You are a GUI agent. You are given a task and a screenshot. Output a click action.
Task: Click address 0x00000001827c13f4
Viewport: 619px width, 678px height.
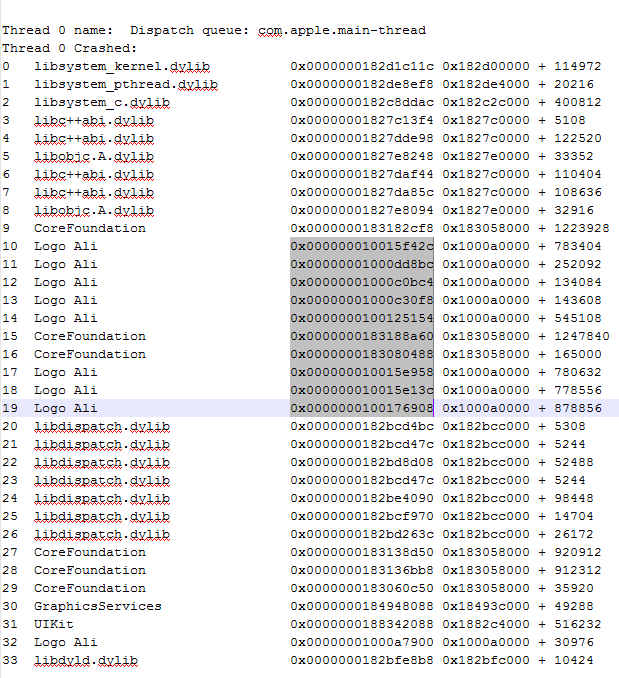[x=362, y=120]
